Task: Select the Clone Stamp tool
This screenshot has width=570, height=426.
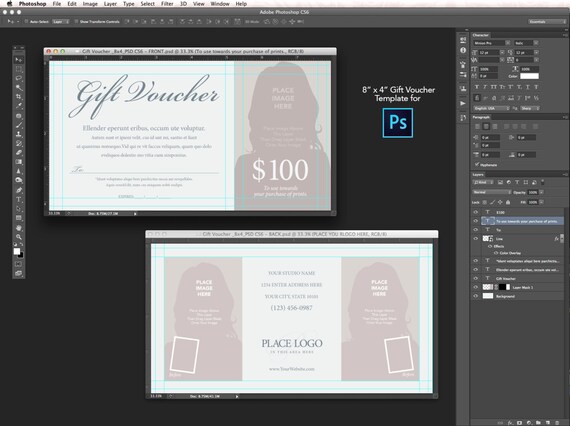Action: click(19, 134)
